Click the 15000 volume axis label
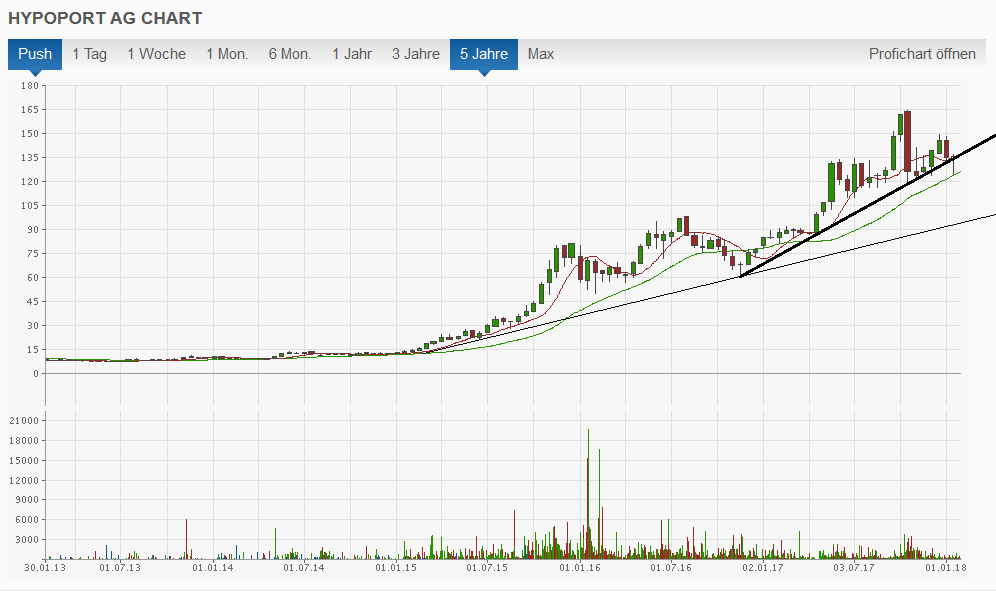This screenshot has width=996, height=592. click(25, 461)
